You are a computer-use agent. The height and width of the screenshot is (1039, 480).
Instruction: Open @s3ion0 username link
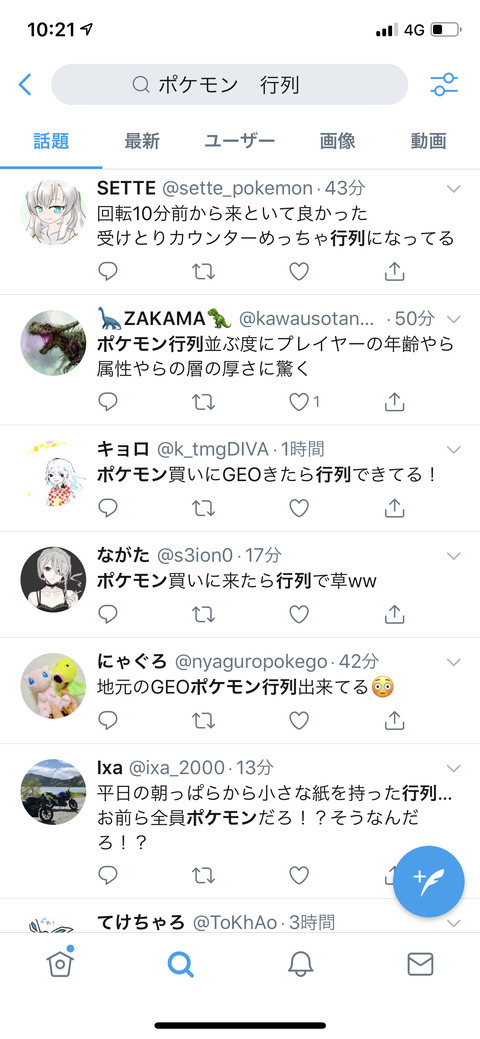point(198,555)
